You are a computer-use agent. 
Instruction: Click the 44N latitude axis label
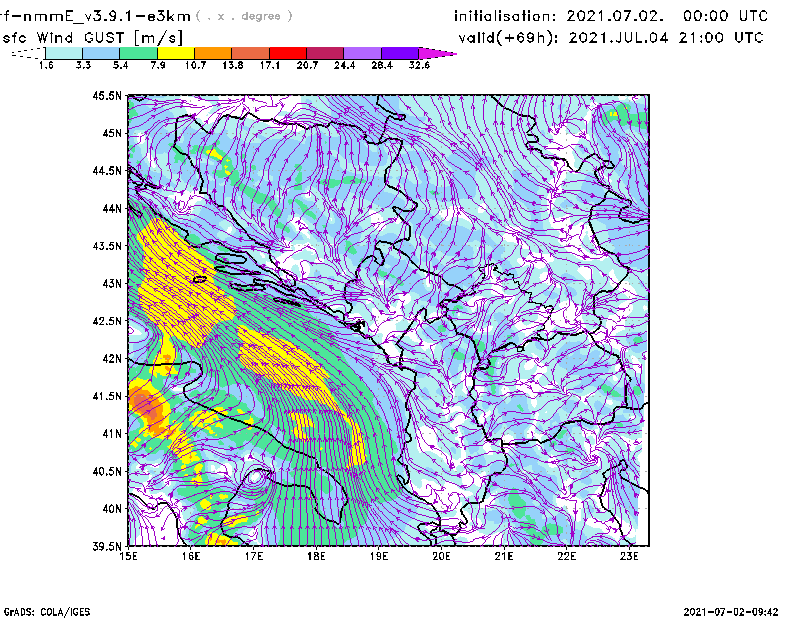112,208
